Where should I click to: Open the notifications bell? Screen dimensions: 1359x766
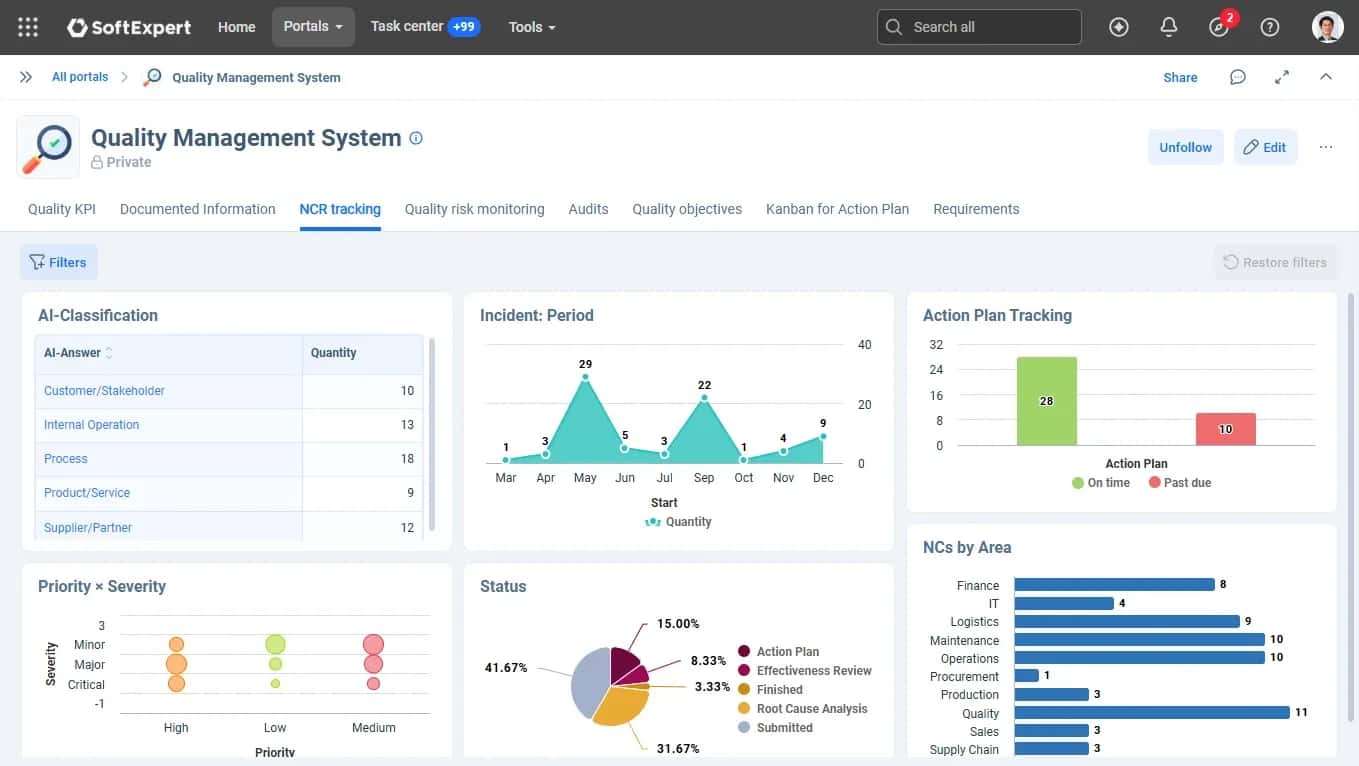point(1169,27)
